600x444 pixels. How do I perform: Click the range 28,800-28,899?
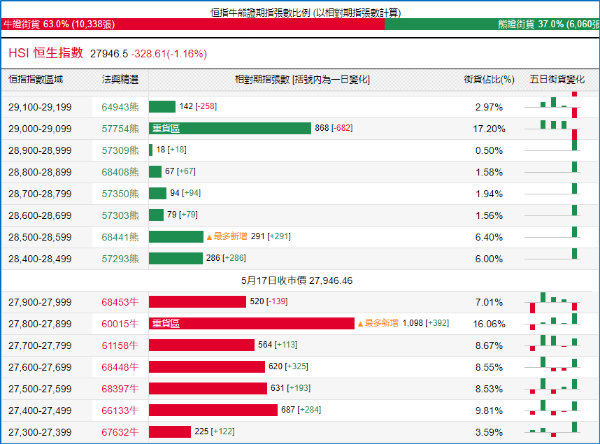point(40,172)
